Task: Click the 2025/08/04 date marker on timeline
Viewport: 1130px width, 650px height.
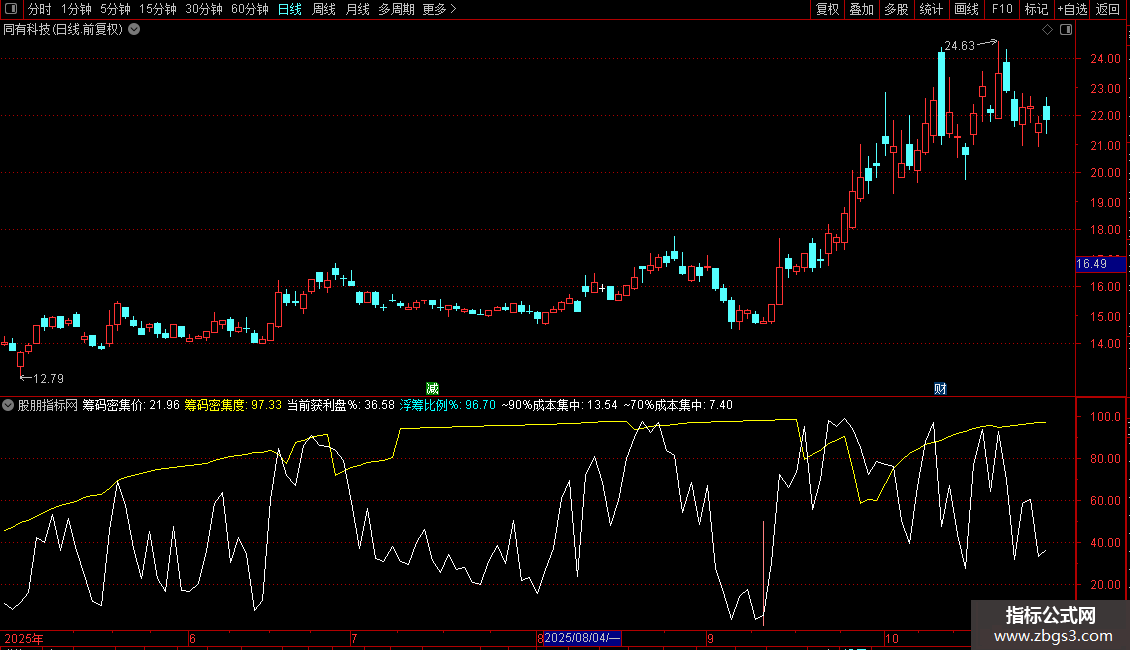Action: tap(582, 638)
